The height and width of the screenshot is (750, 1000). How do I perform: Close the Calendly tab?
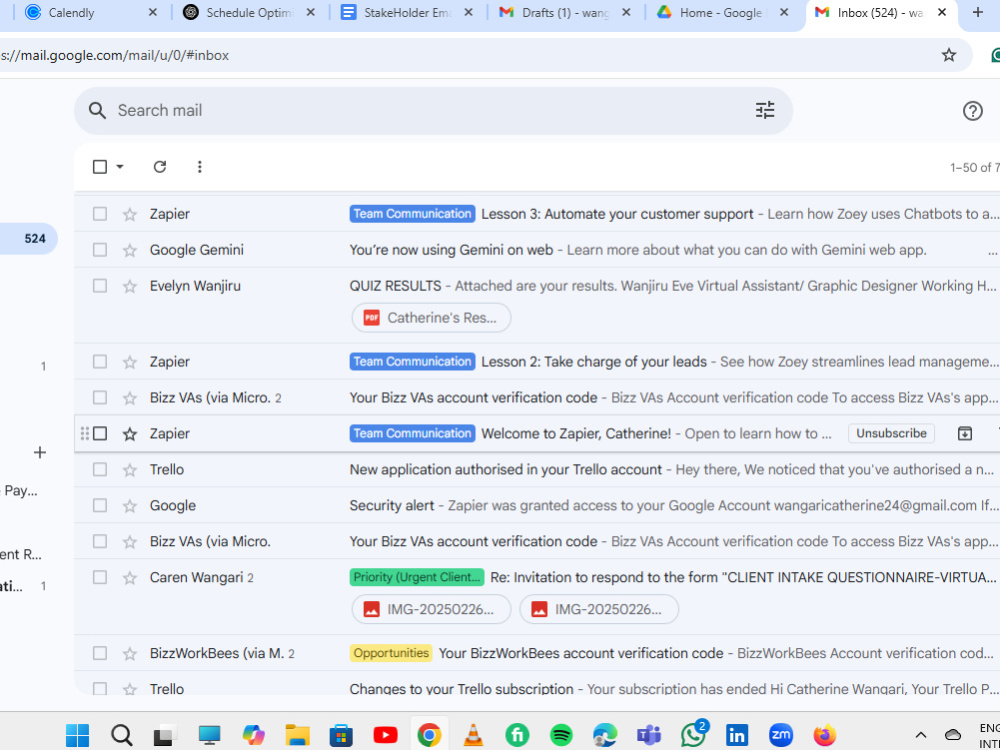[152, 12]
